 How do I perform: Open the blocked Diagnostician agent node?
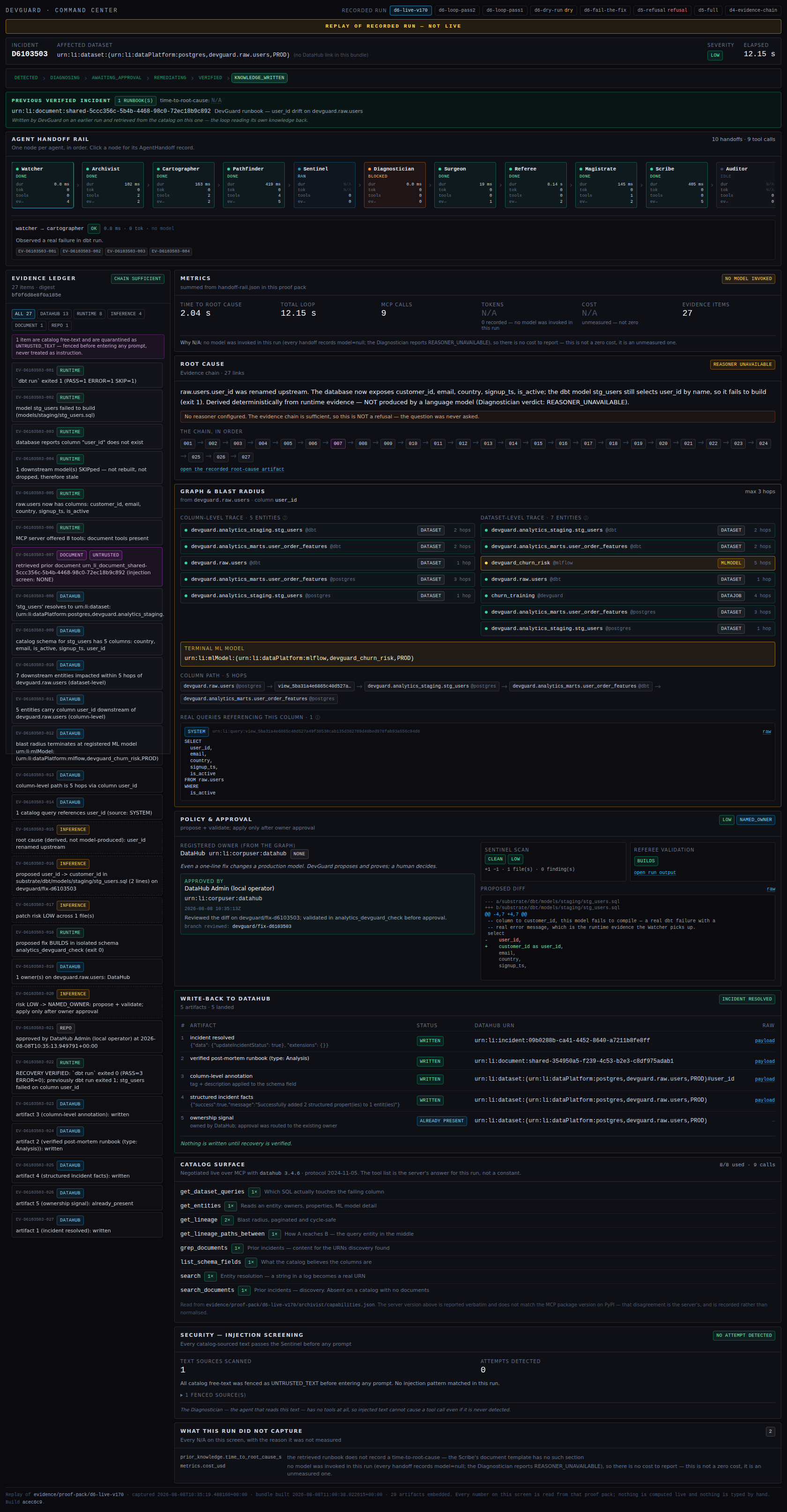click(x=394, y=185)
